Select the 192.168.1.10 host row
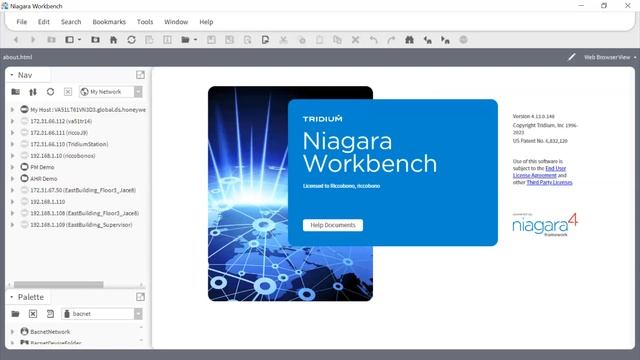The height and width of the screenshot is (360, 640). pyautogui.click(x=62, y=156)
